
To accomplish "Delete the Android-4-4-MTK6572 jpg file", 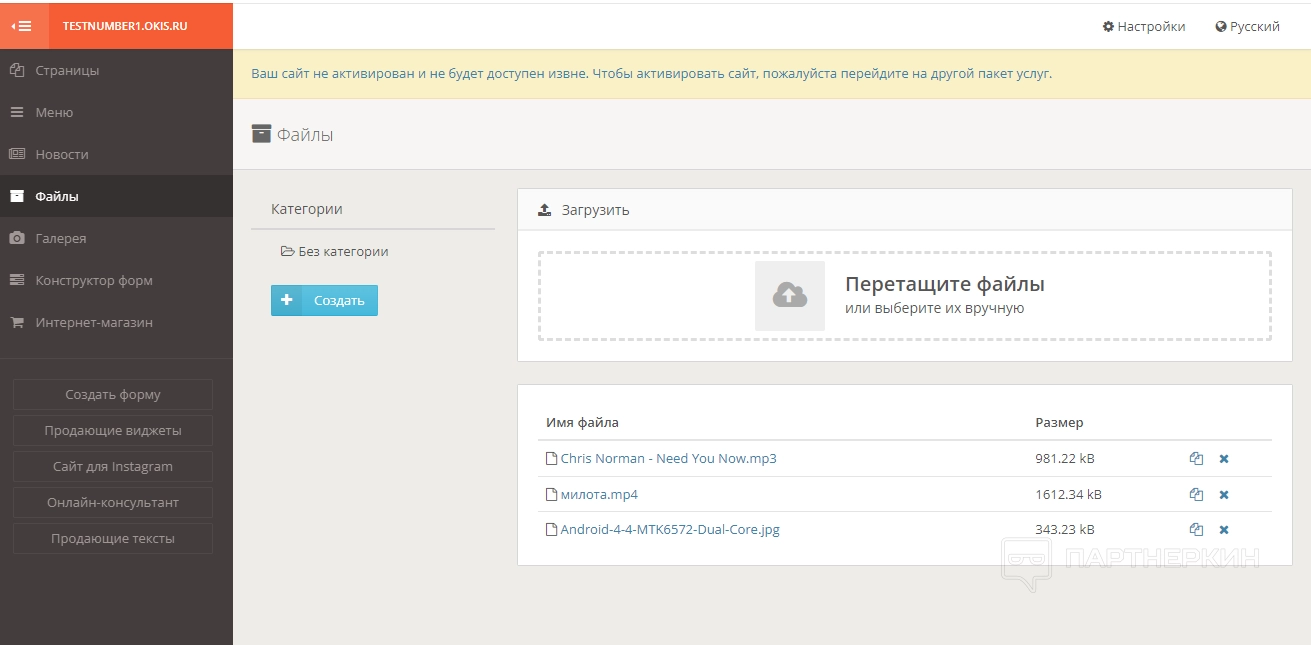I will (x=1224, y=530).
